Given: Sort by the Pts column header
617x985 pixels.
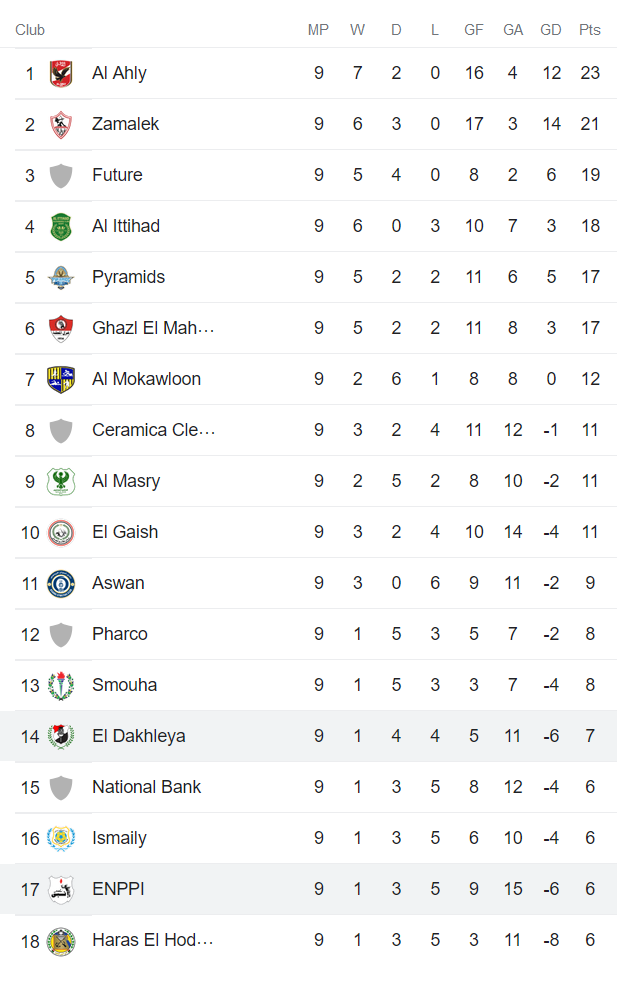Looking at the screenshot, I should (589, 29).
